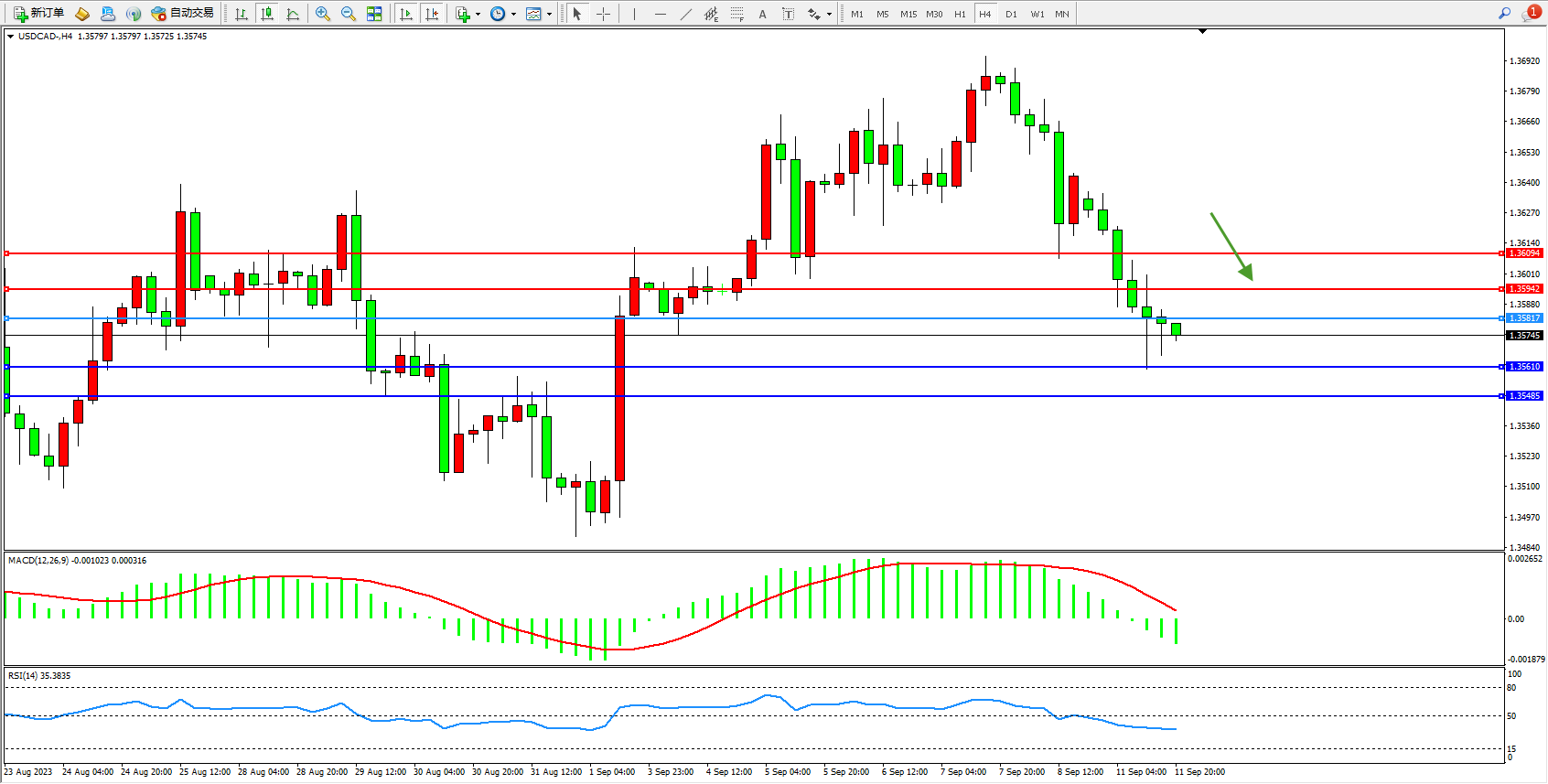Click the chart shift triangle marker
Screen dimensions: 1548x784
pos(1203,31)
